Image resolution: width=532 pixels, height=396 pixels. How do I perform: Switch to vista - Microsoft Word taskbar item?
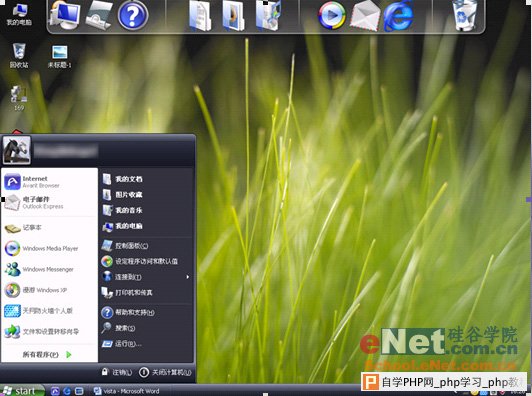tap(126, 391)
